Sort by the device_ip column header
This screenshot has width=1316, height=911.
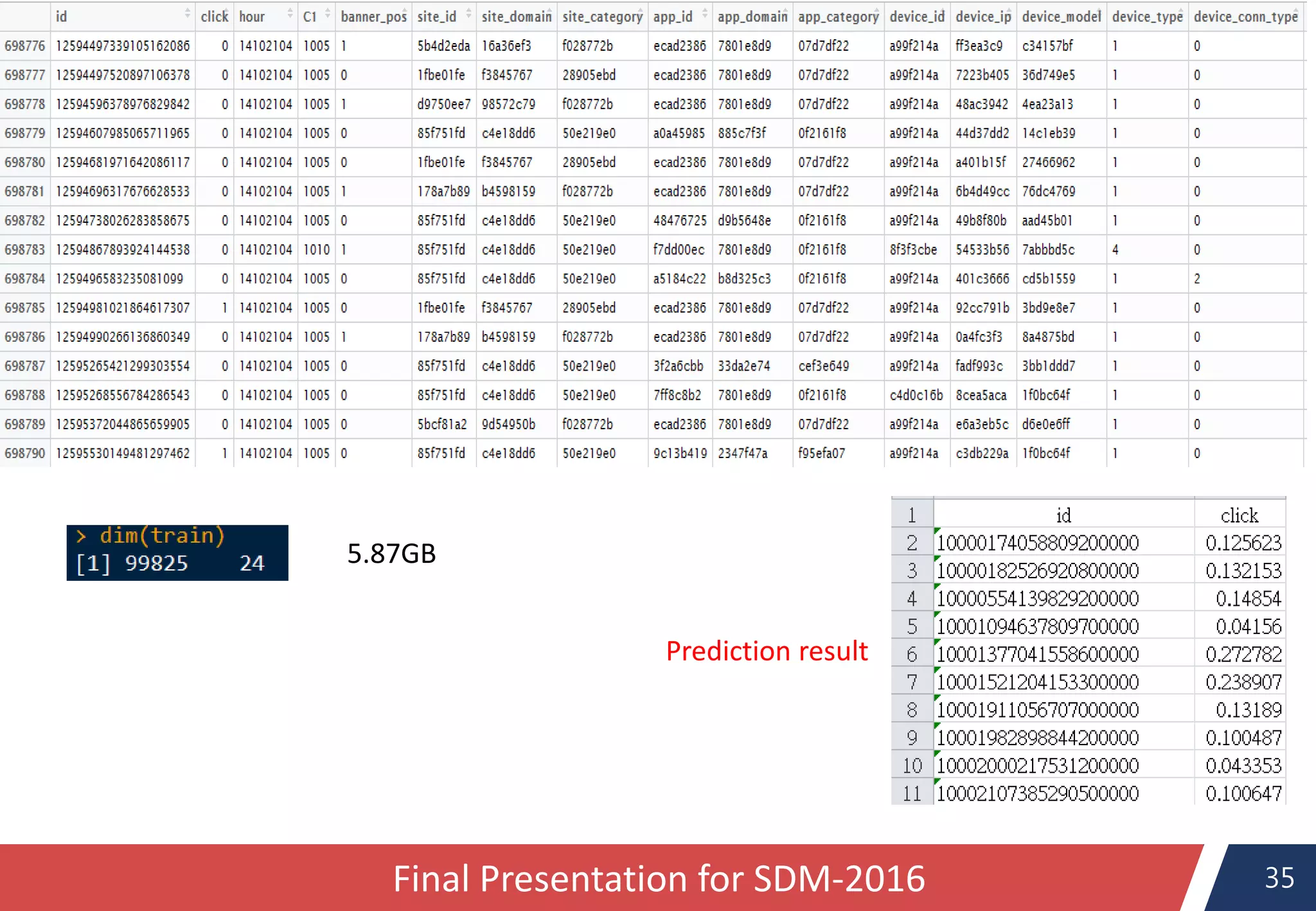coord(983,17)
